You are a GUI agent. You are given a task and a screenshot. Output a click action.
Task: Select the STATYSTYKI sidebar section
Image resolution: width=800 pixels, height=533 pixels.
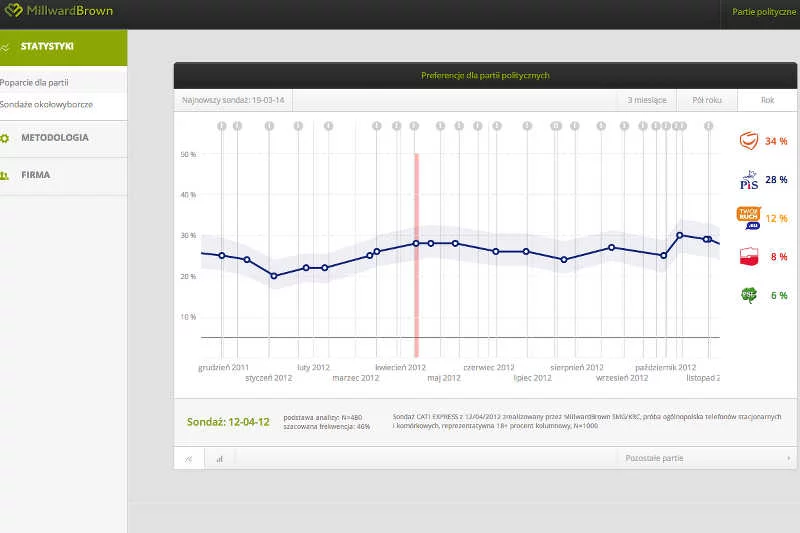tap(63, 47)
